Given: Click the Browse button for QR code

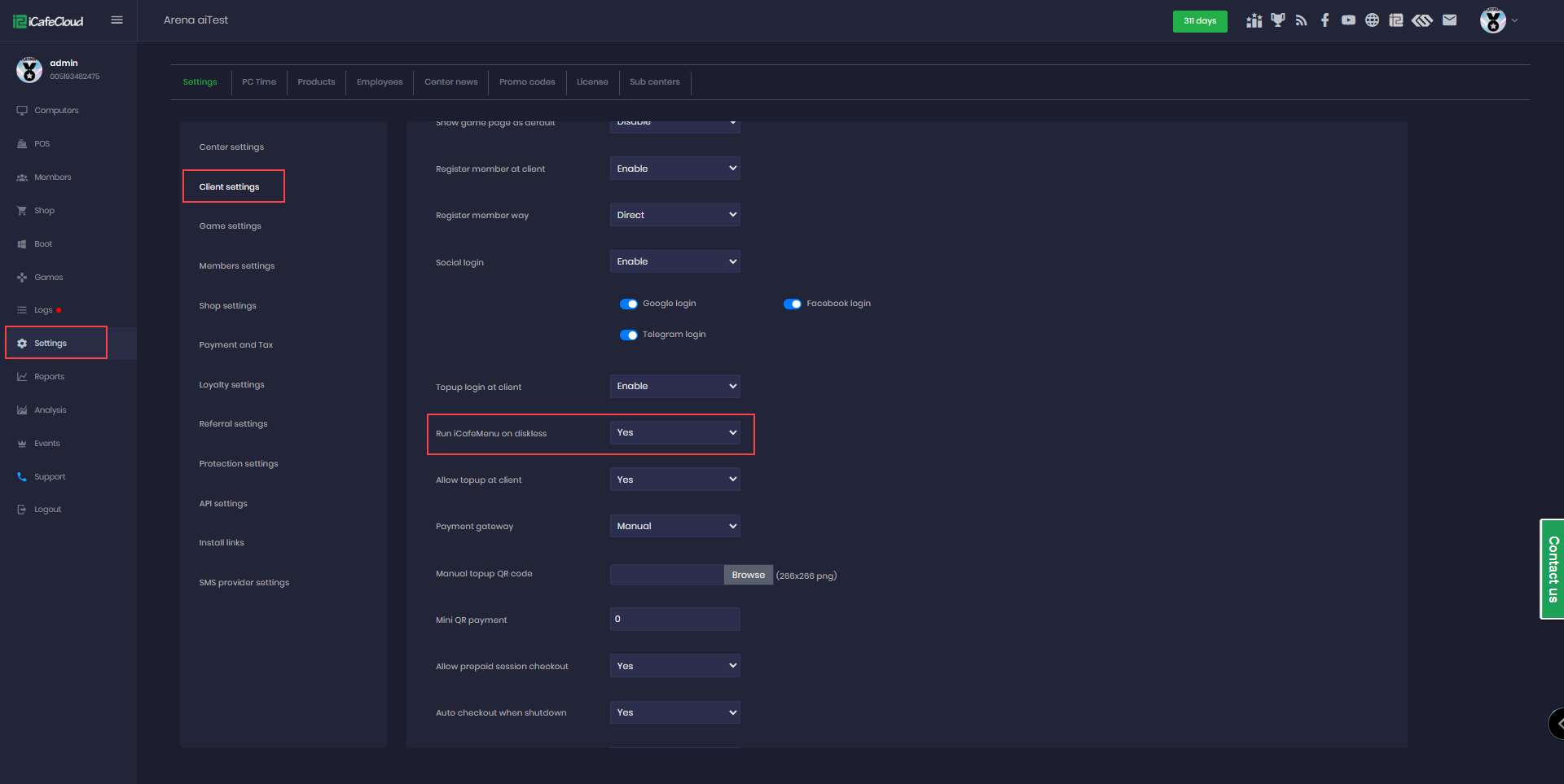Looking at the screenshot, I should click(748, 575).
